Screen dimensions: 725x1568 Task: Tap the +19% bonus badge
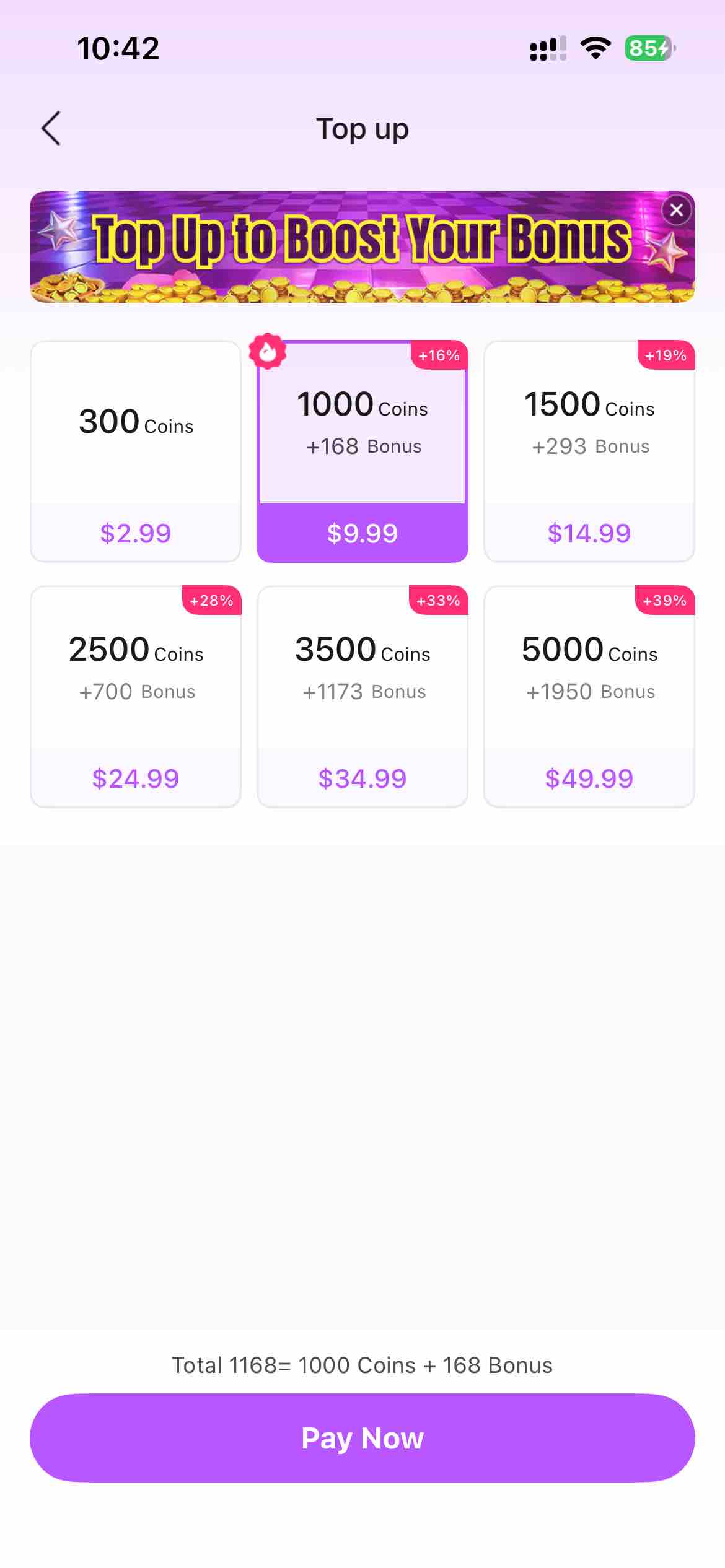tap(666, 355)
